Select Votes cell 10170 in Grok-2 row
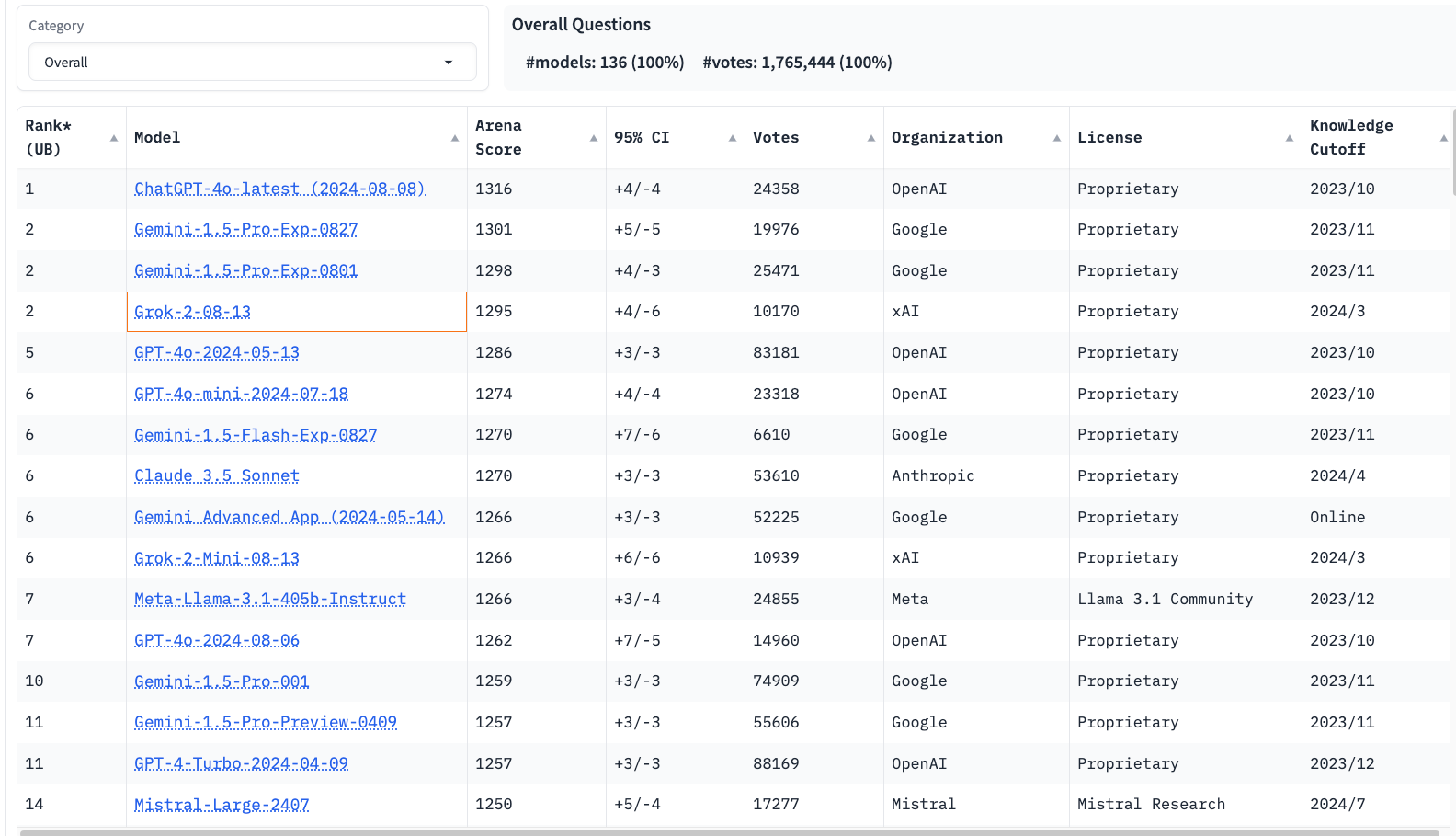 click(x=814, y=311)
